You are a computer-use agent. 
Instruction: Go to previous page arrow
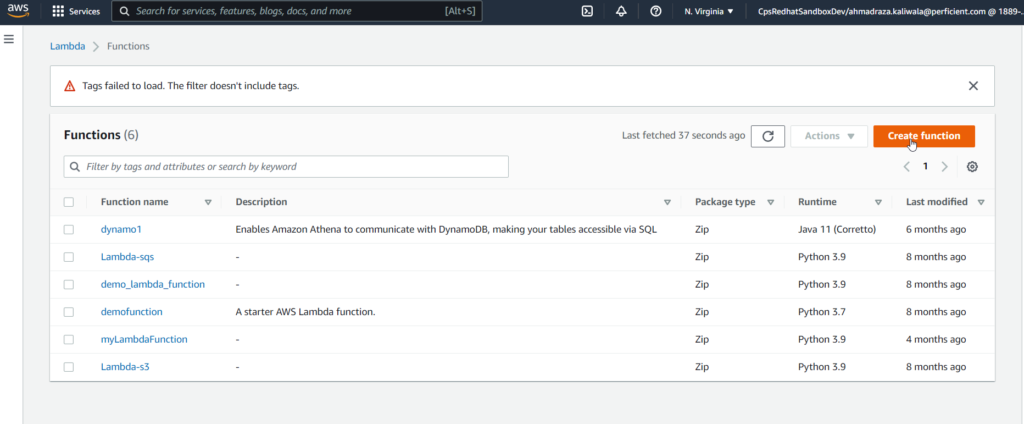(906, 167)
